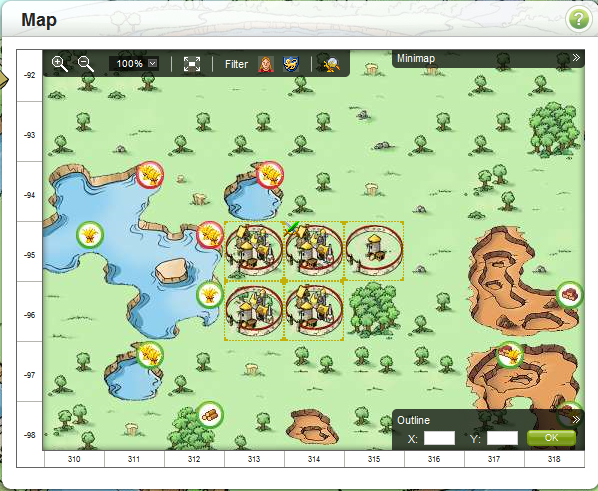Open the 100% zoom level dropdown

tap(134, 63)
